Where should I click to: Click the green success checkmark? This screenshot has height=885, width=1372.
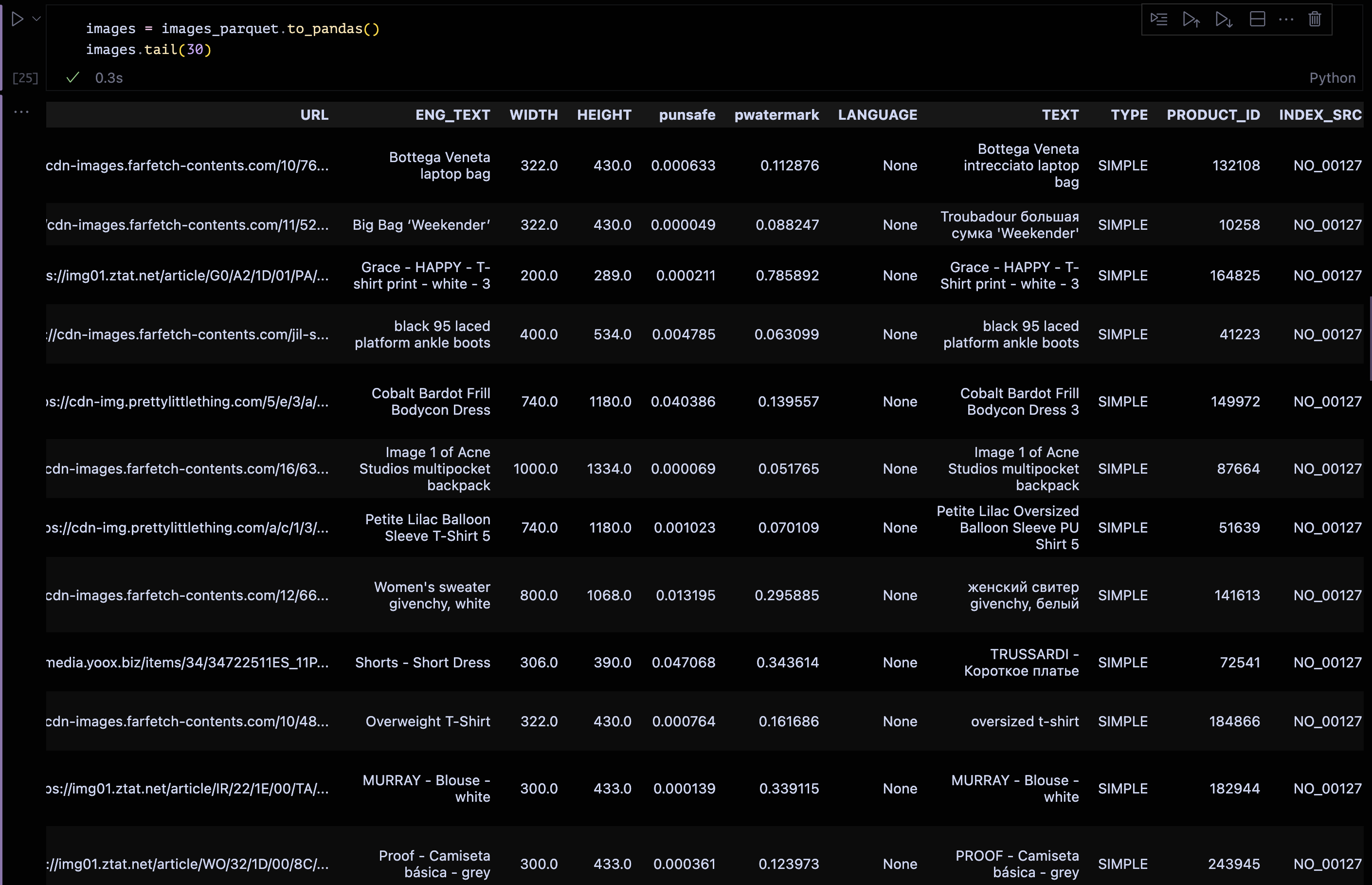[72, 77]
